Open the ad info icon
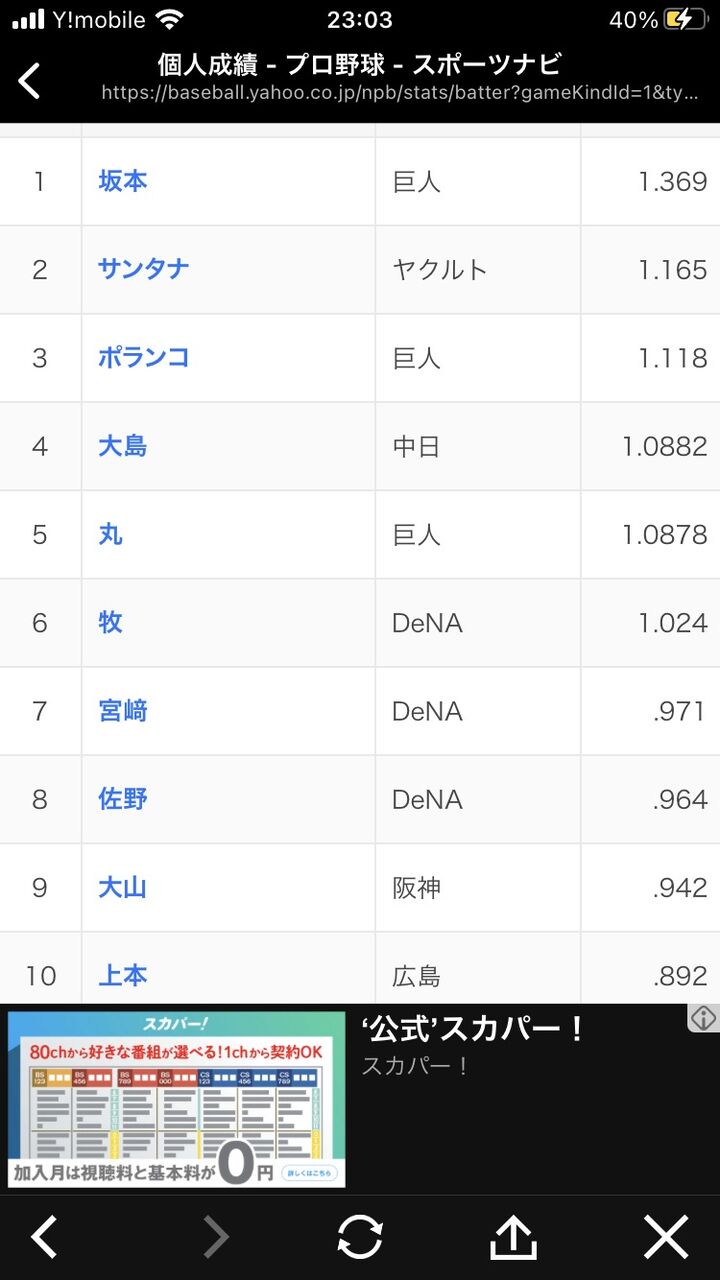The width and height of the screenshot is (720, 1280). pyautogui.click(x=704, y=1018)
